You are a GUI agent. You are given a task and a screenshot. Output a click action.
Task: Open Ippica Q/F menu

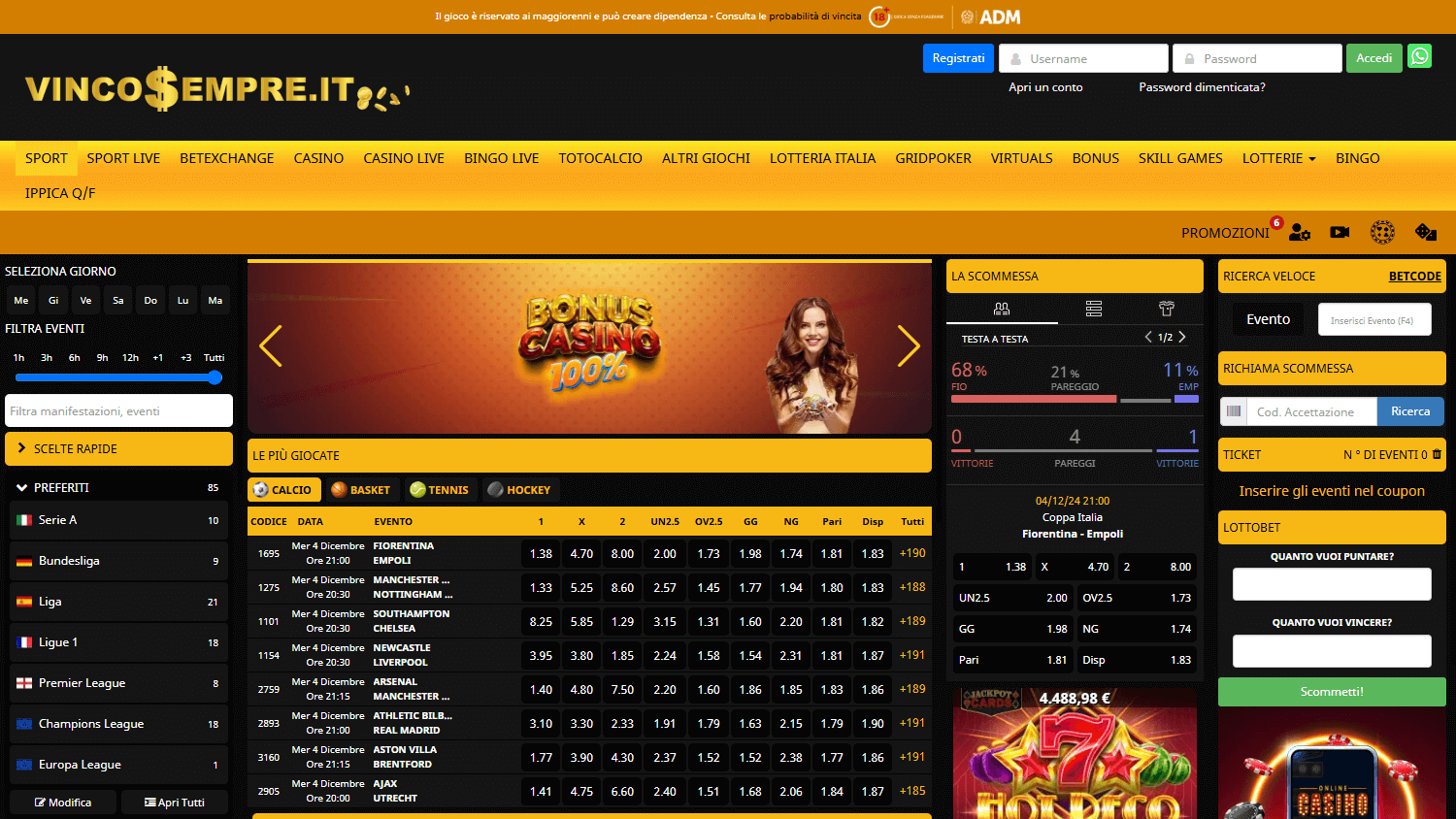60,193
